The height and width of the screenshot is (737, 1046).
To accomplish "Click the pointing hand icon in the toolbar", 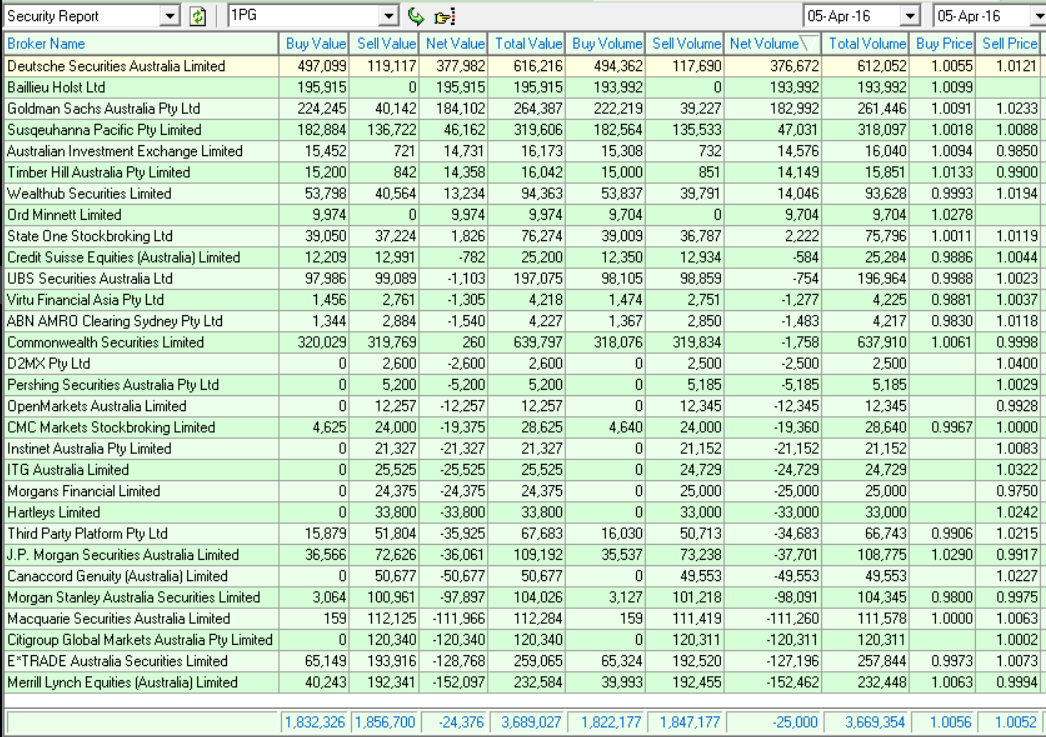I will pos(444,17).
